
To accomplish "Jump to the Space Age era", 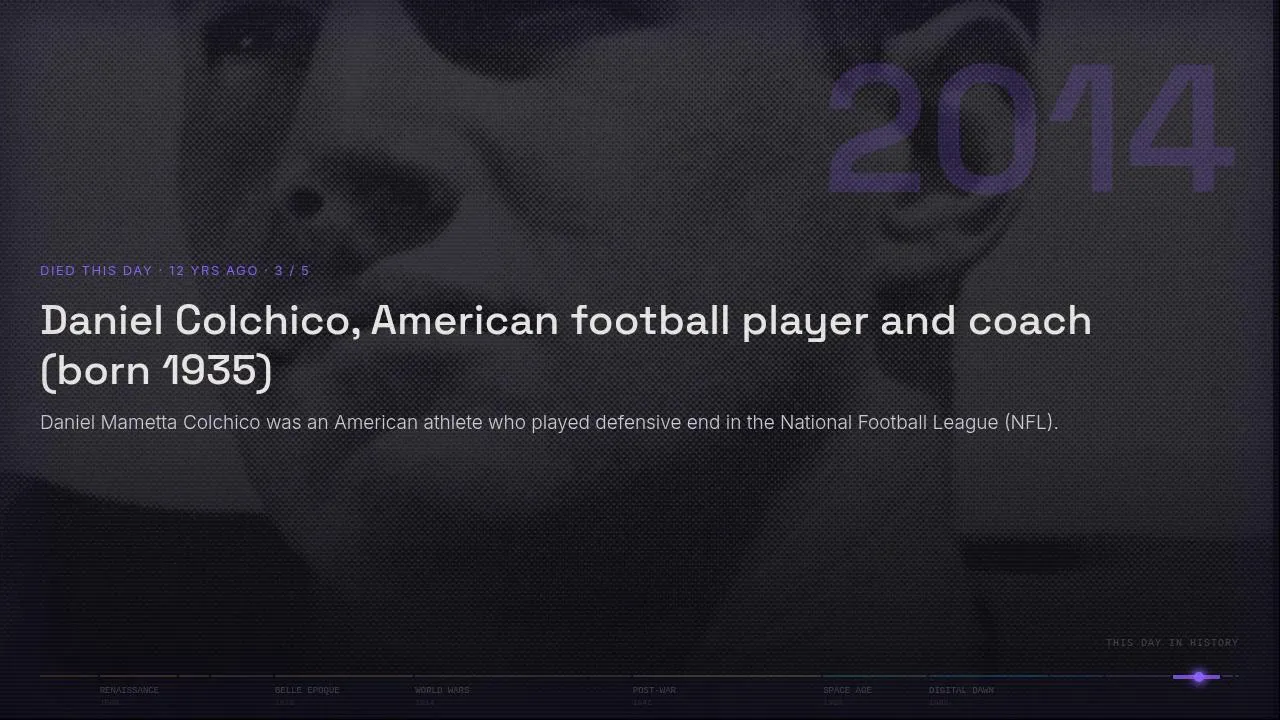I will click(x=847, y=690).
